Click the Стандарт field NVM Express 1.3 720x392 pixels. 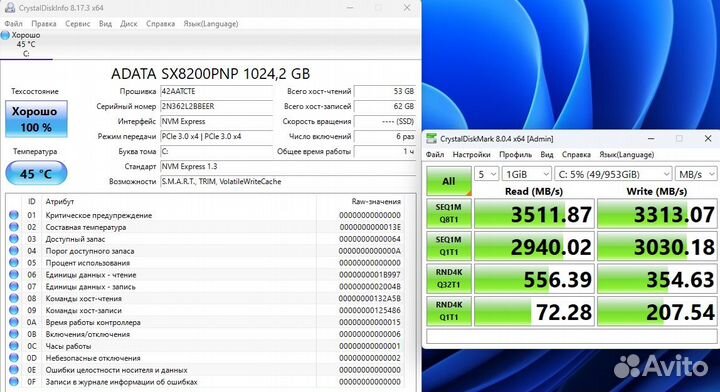(288, 166)
